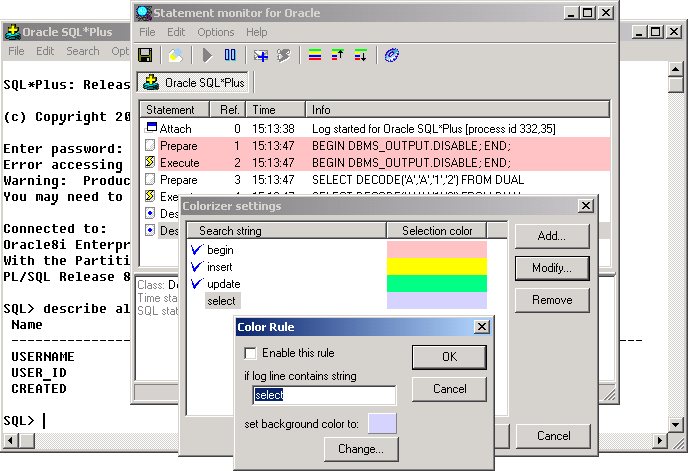Click the Modify... button

coord(552,268)
